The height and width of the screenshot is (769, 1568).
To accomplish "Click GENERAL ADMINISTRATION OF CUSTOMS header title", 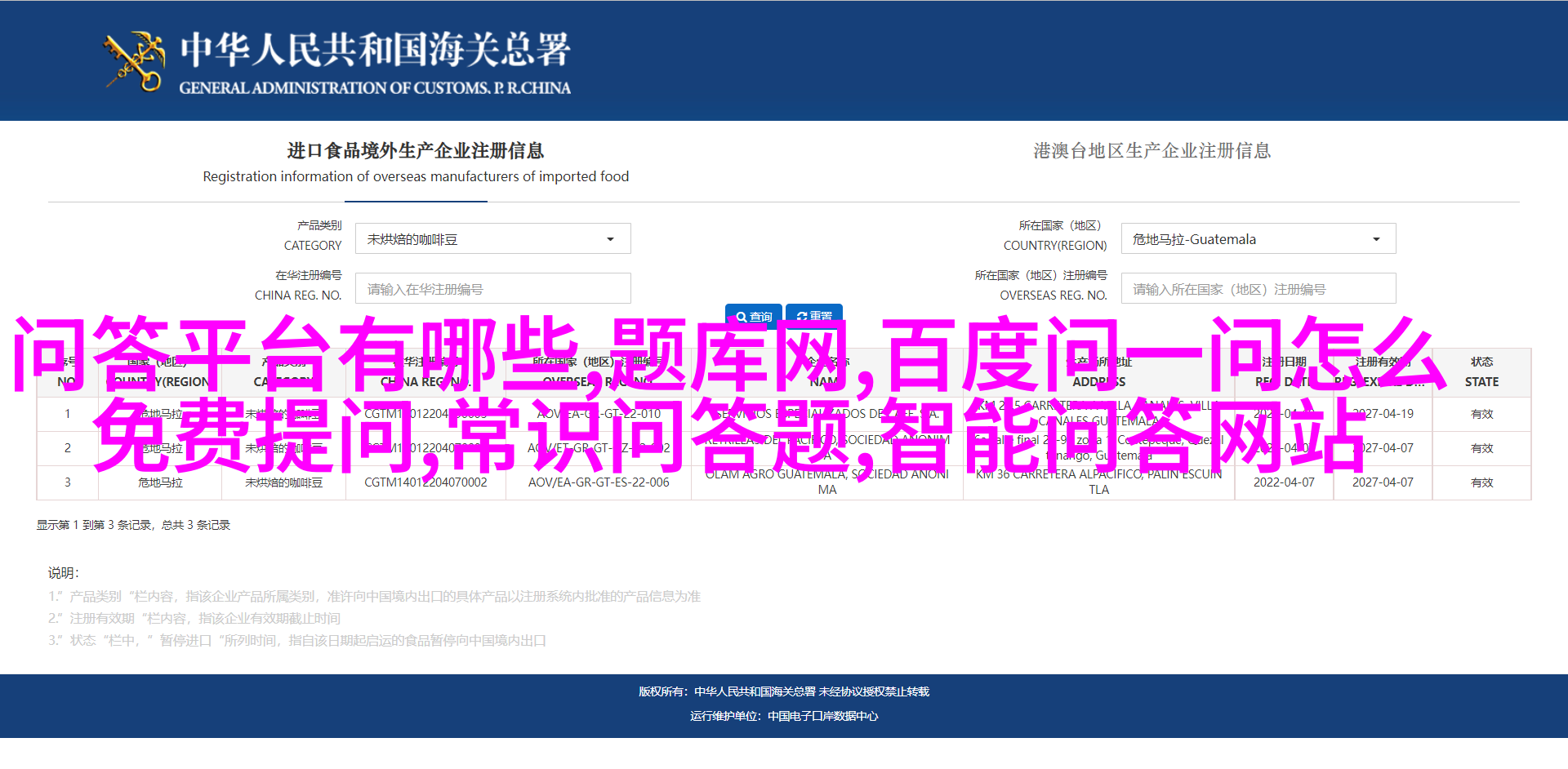I will click(x=375, y=87).
